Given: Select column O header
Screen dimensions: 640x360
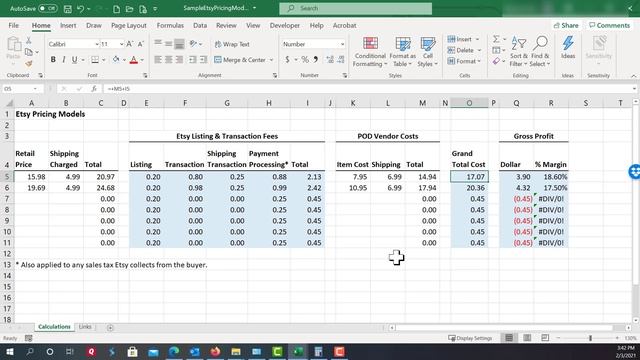Looking at the screenshot, I should pyautogui.click(x=469, y=103).
